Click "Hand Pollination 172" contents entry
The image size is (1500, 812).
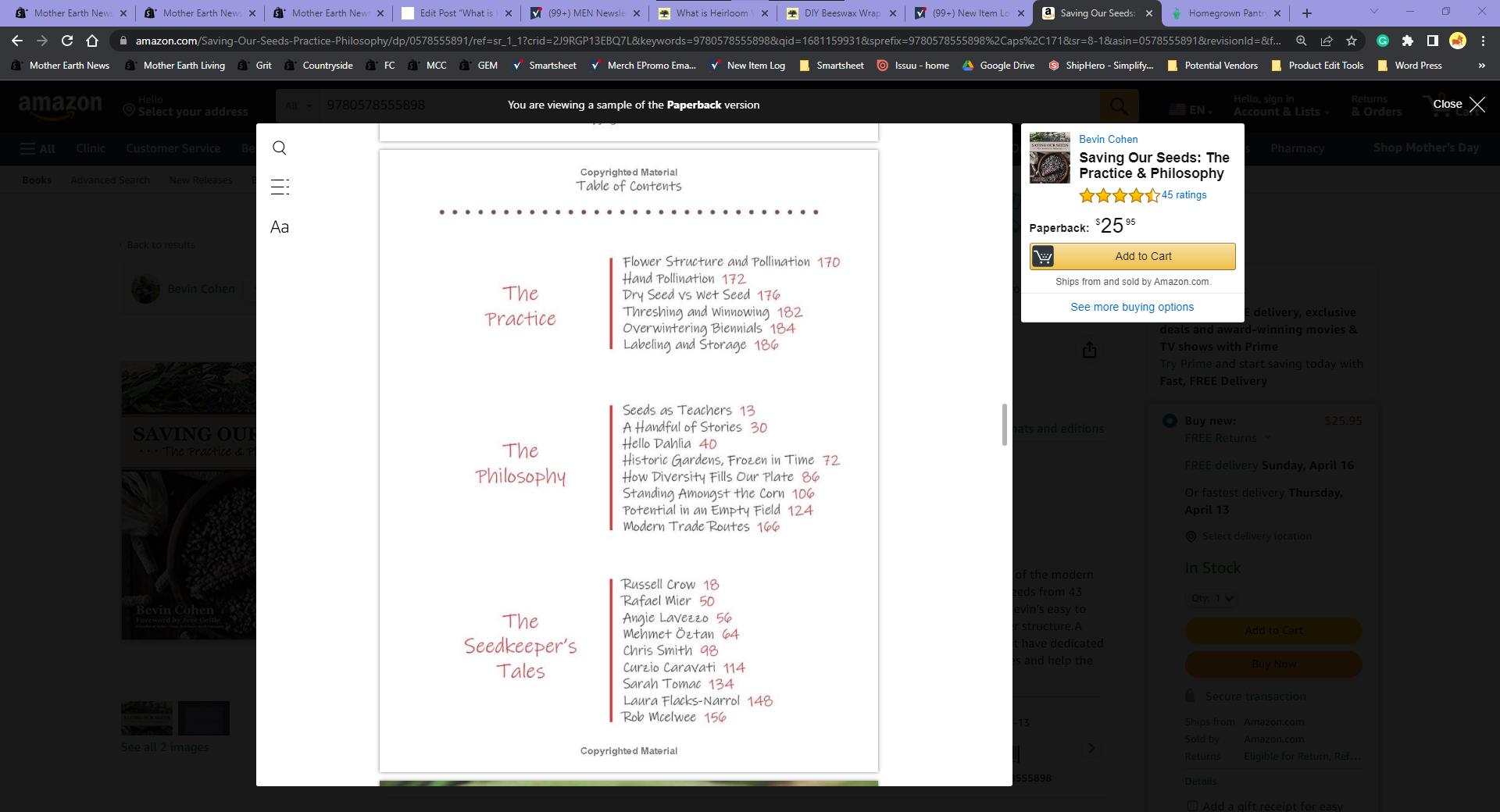point(684,279)
